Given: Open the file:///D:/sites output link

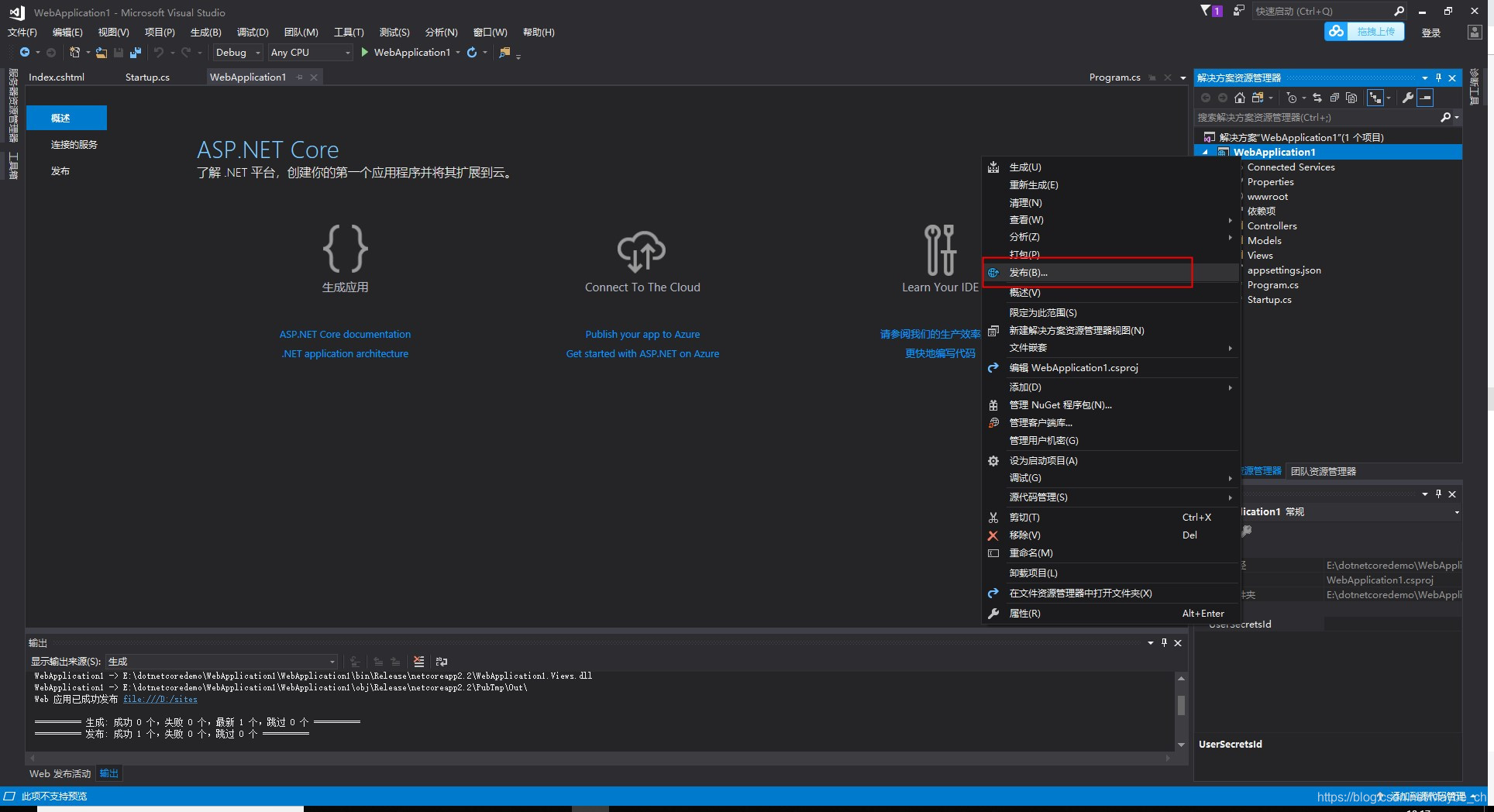Looking at the screenshot, I should [160, 700].
